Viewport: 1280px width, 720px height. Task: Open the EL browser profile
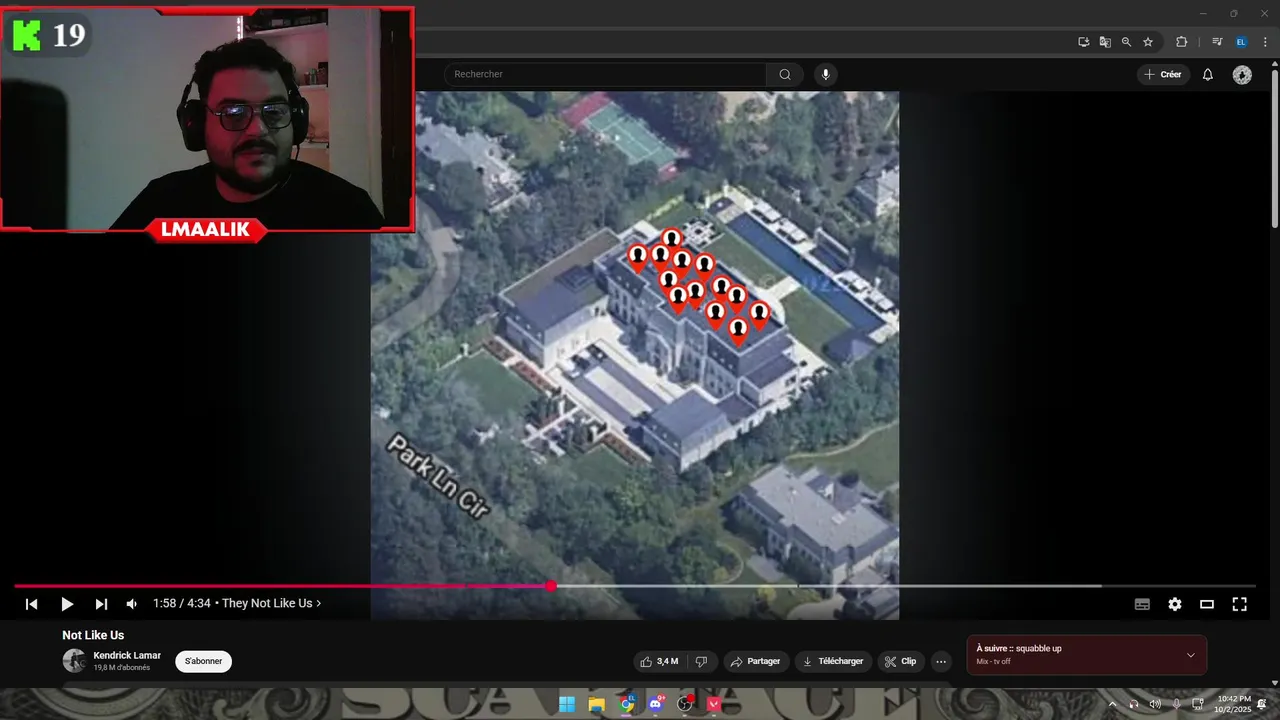click(1241, 42)
